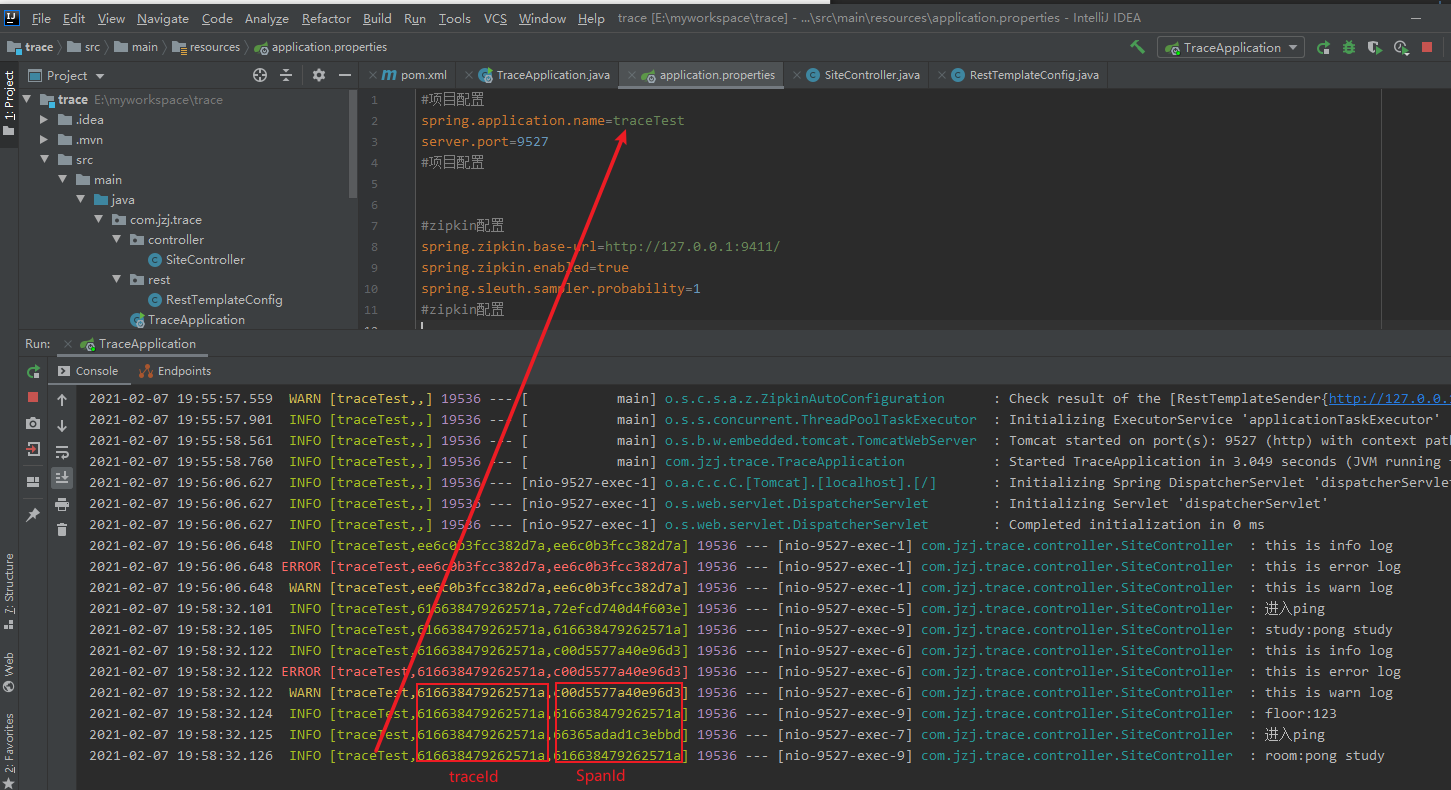
Task: Switch to the pom.xml editor tab
Action: (x=414, y=75)
